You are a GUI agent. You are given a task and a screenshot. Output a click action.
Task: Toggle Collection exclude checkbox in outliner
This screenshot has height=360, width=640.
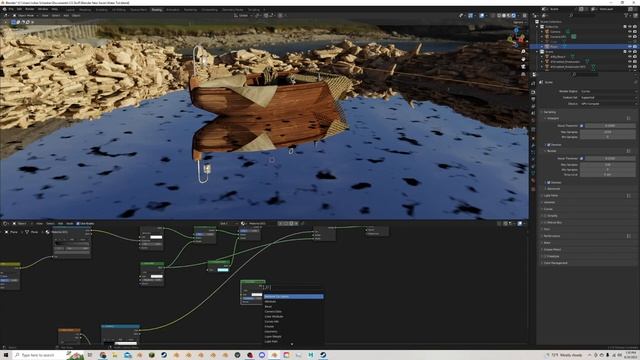coord(624,27)
